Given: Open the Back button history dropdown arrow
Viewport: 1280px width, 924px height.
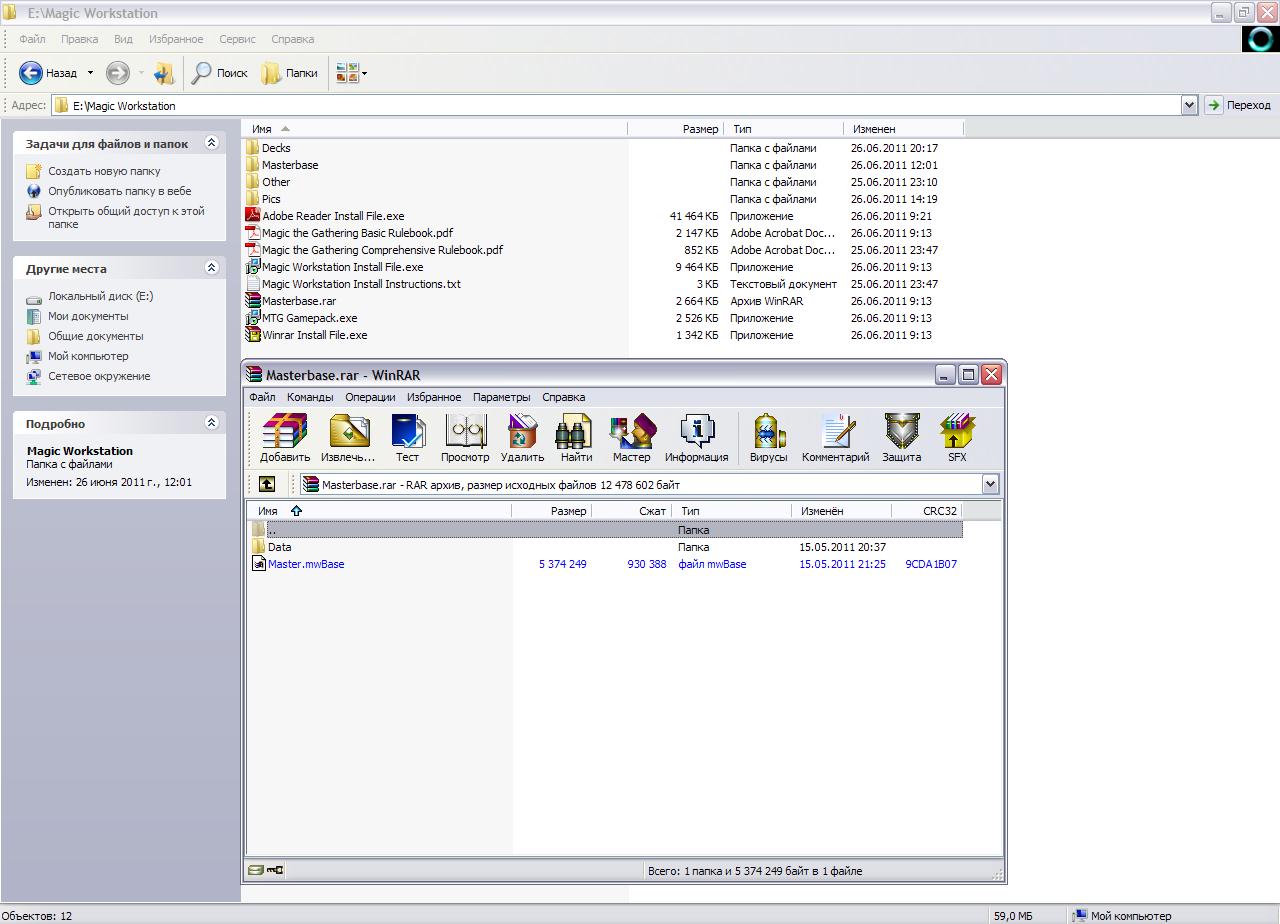Looking at the screenshot, I should point(90,73).
